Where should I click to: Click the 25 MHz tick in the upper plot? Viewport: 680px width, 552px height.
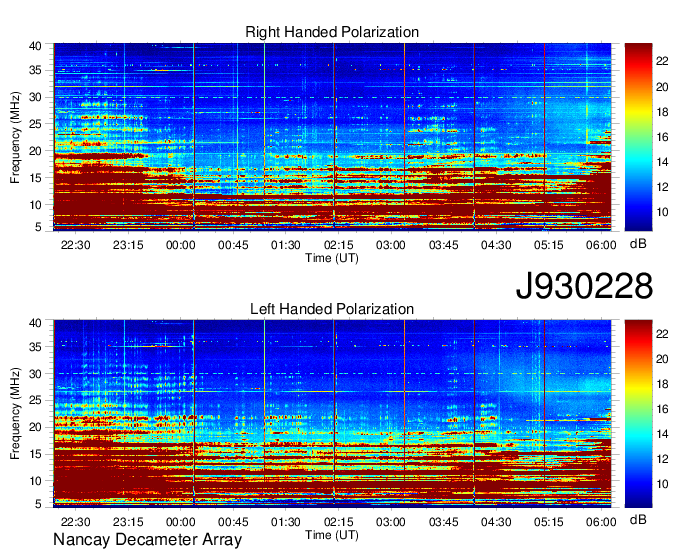pyautogui.click(x=35, y=124)
